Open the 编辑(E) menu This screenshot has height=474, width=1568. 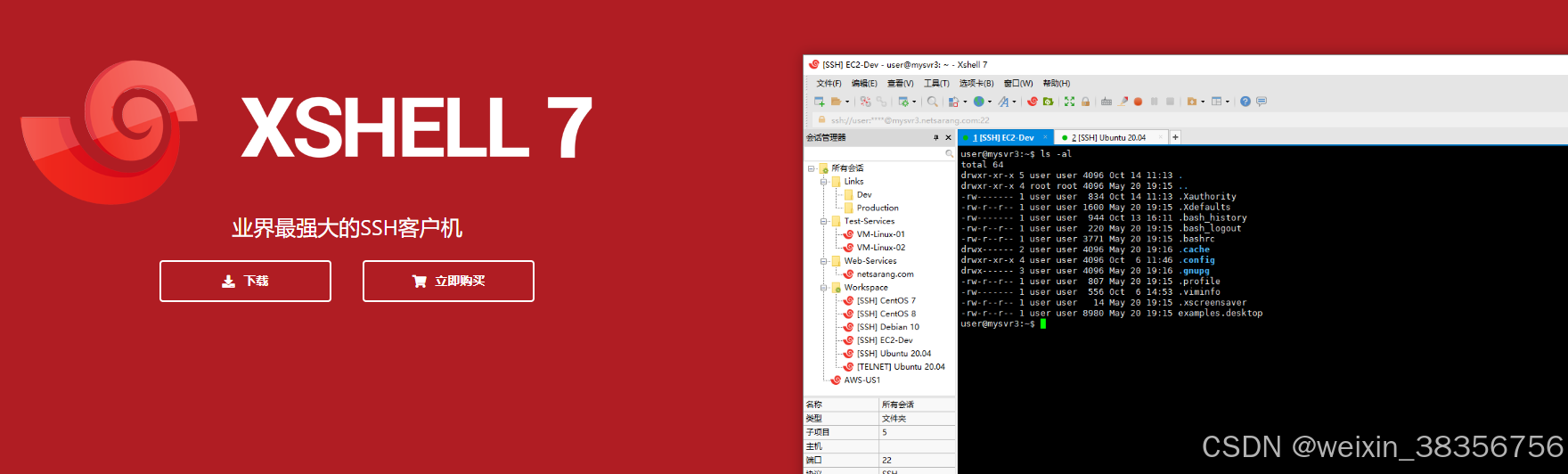coord(864,83)
